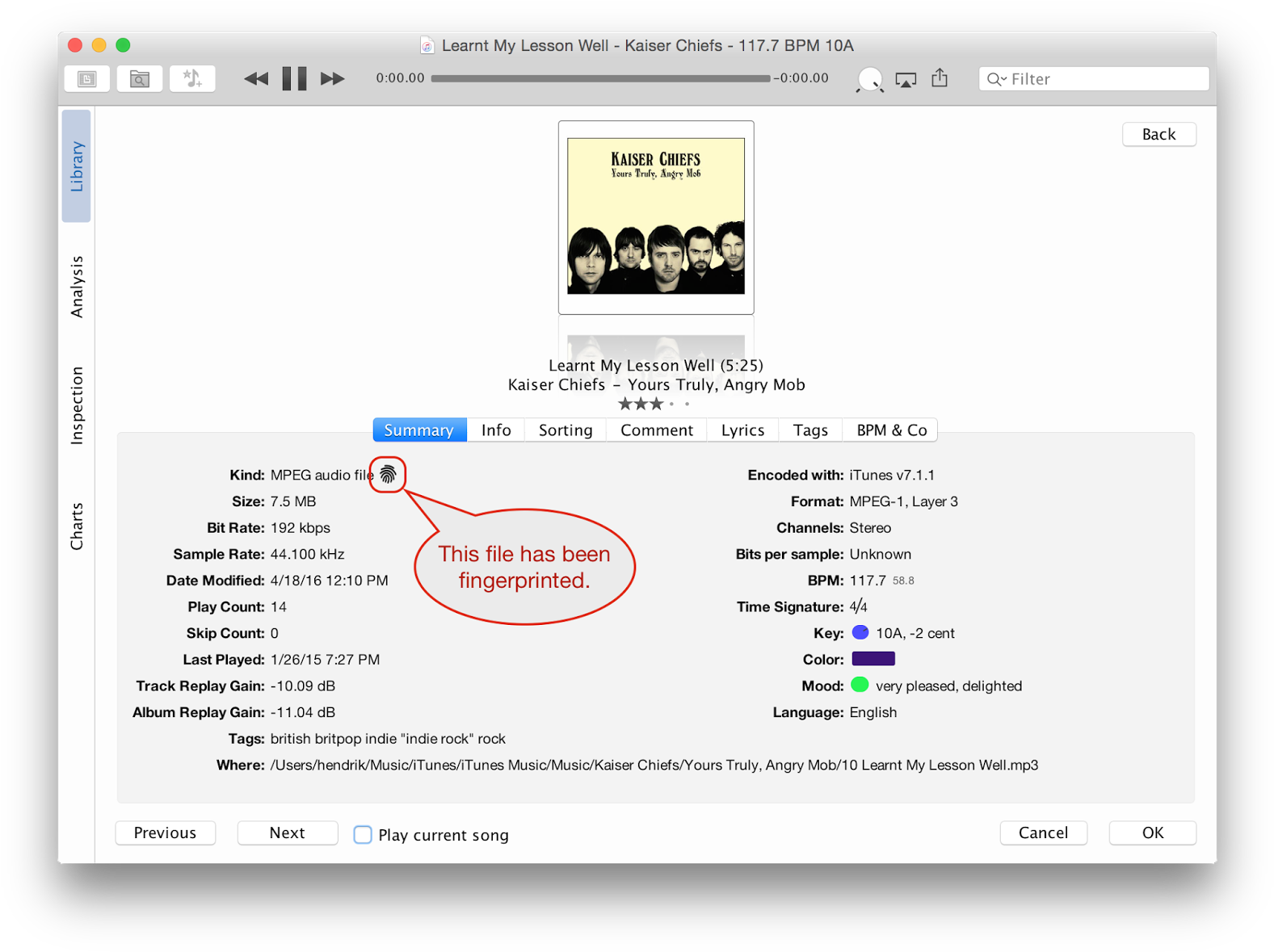
Task: Click into the Filter search field
Action: click(1094, 79)
